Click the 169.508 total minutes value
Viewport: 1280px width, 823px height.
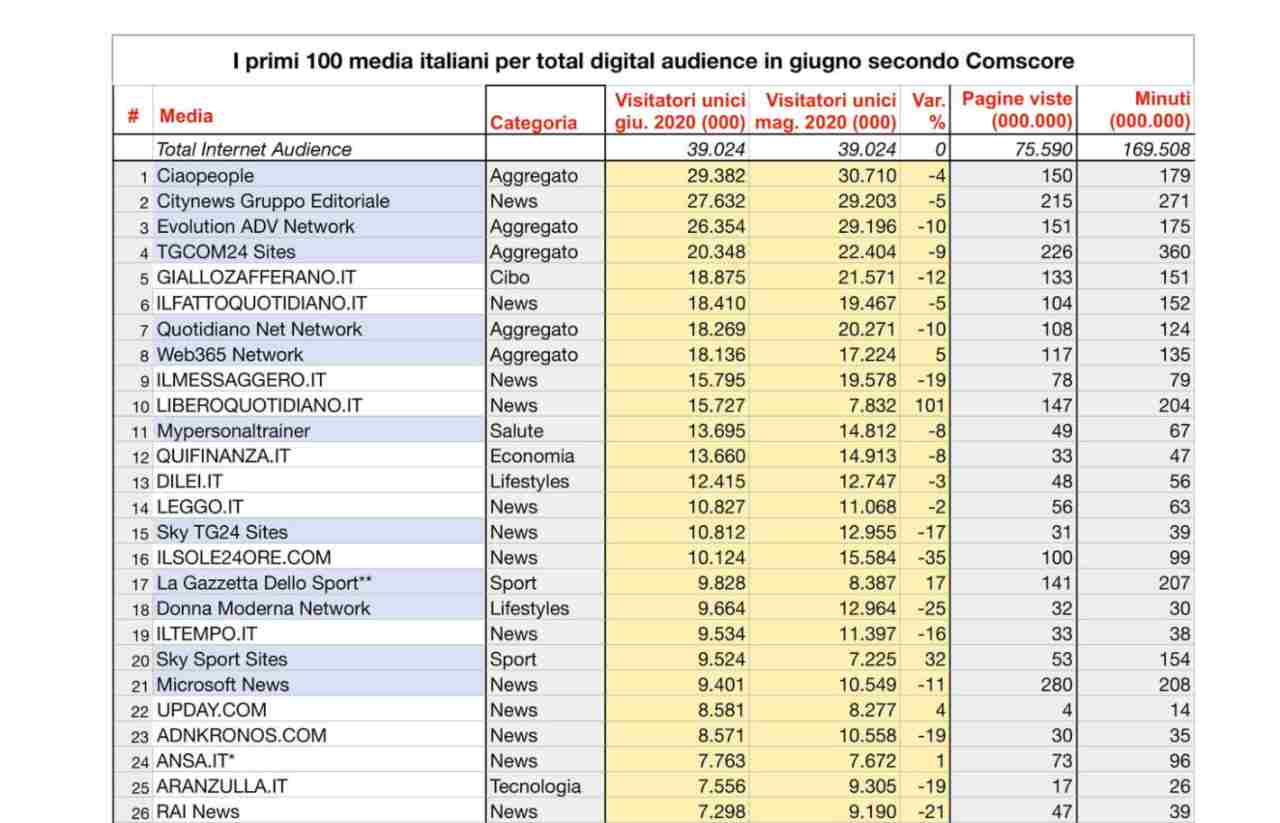1157,149
